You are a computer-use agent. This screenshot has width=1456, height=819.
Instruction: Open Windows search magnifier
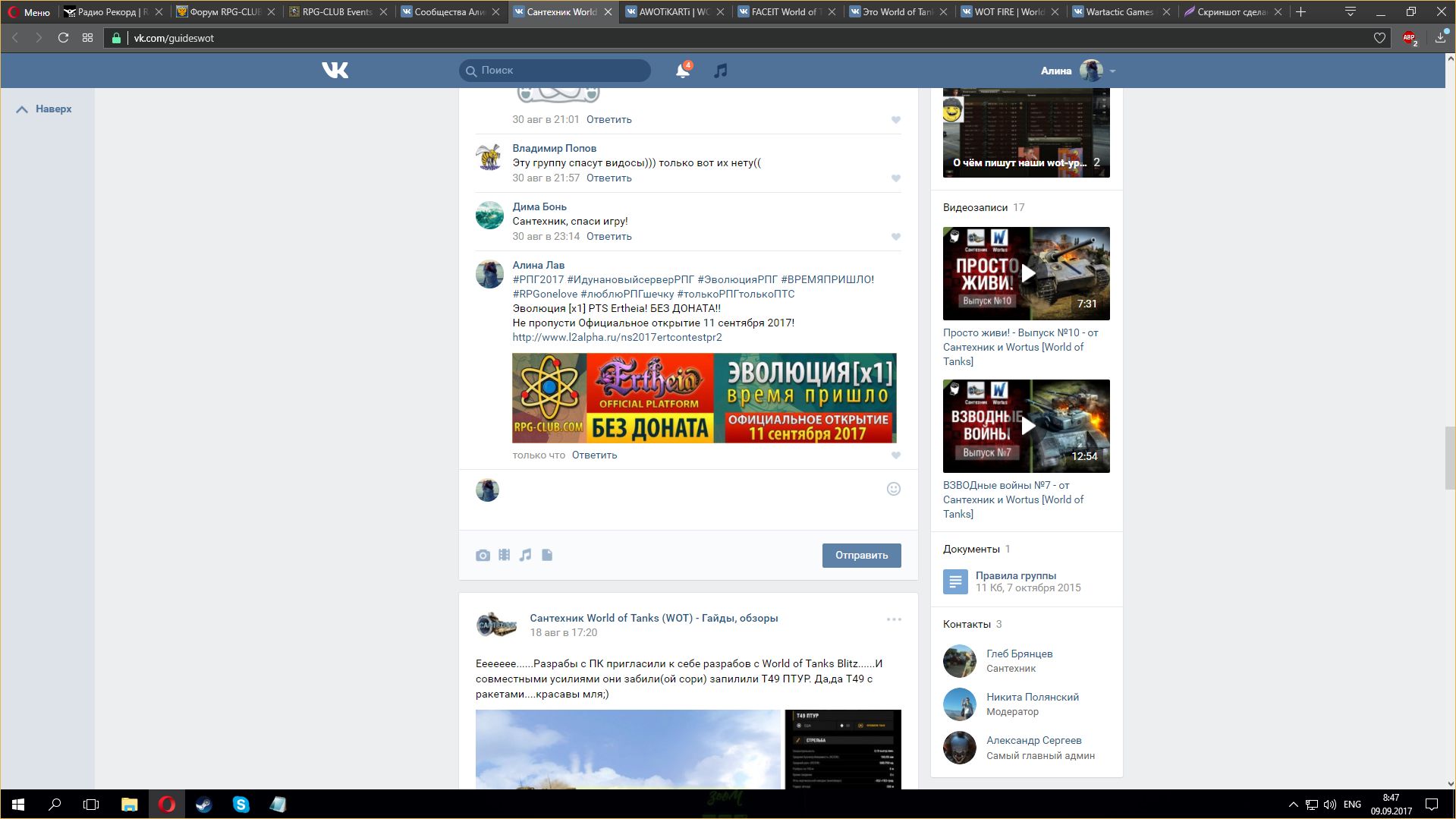[55, 805]
